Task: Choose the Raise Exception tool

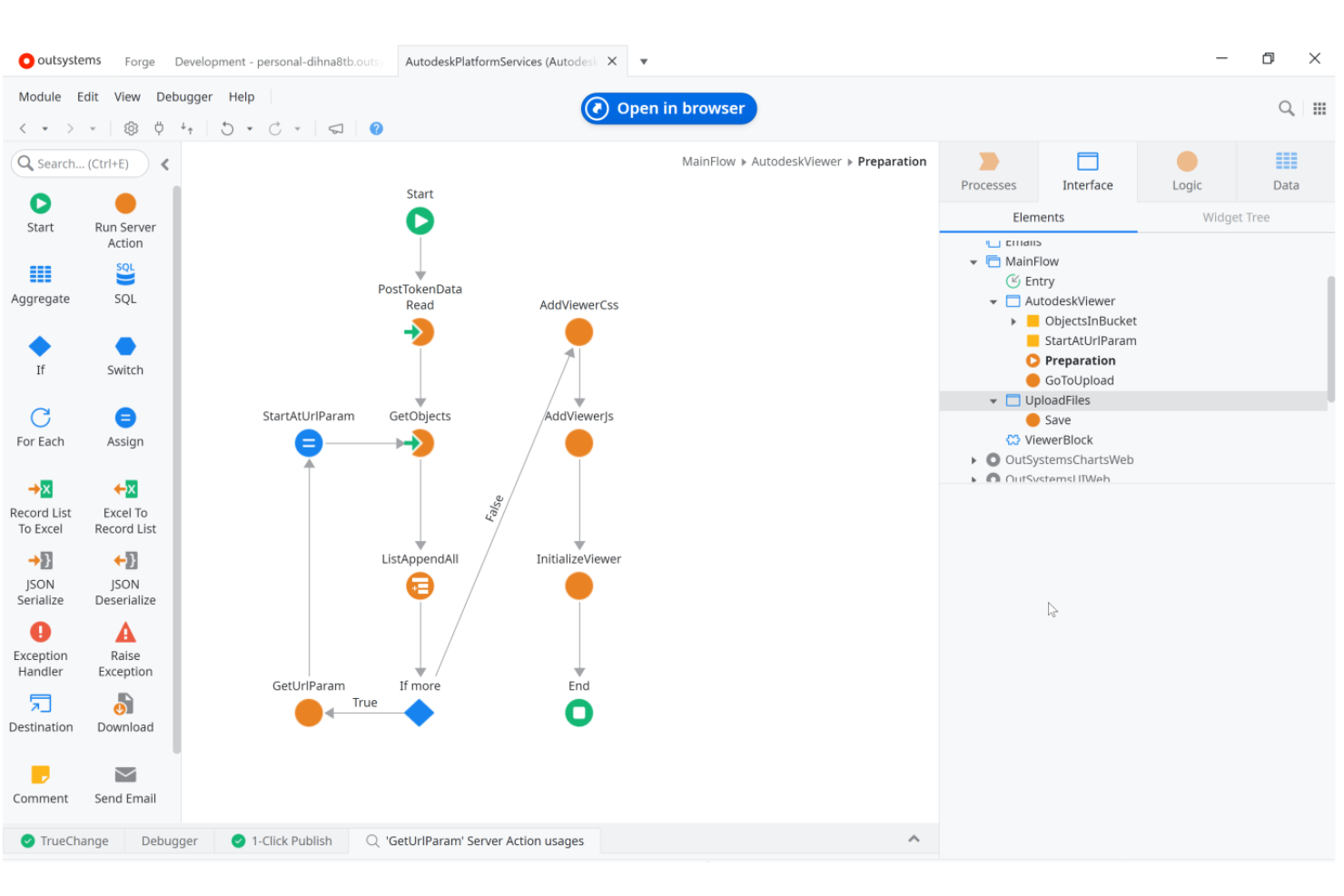Action: click(125, 649)
